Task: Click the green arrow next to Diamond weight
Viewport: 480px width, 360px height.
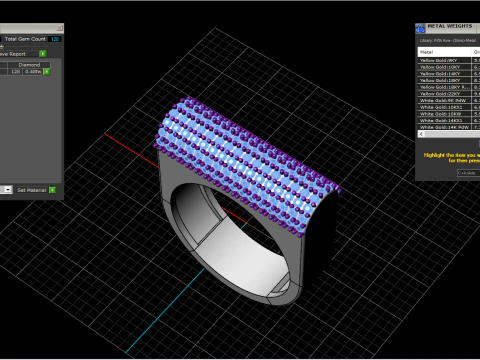Action: pos(47,72)
